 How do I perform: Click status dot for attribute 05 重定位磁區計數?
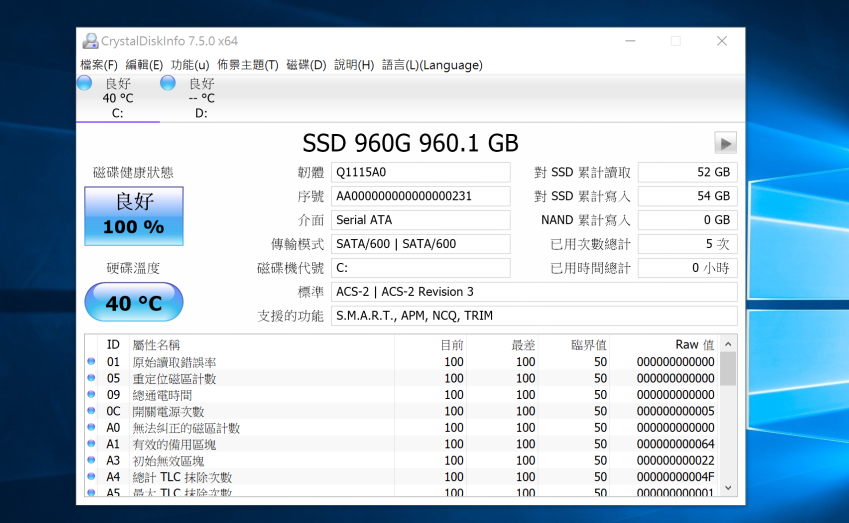tap(91, 377)
